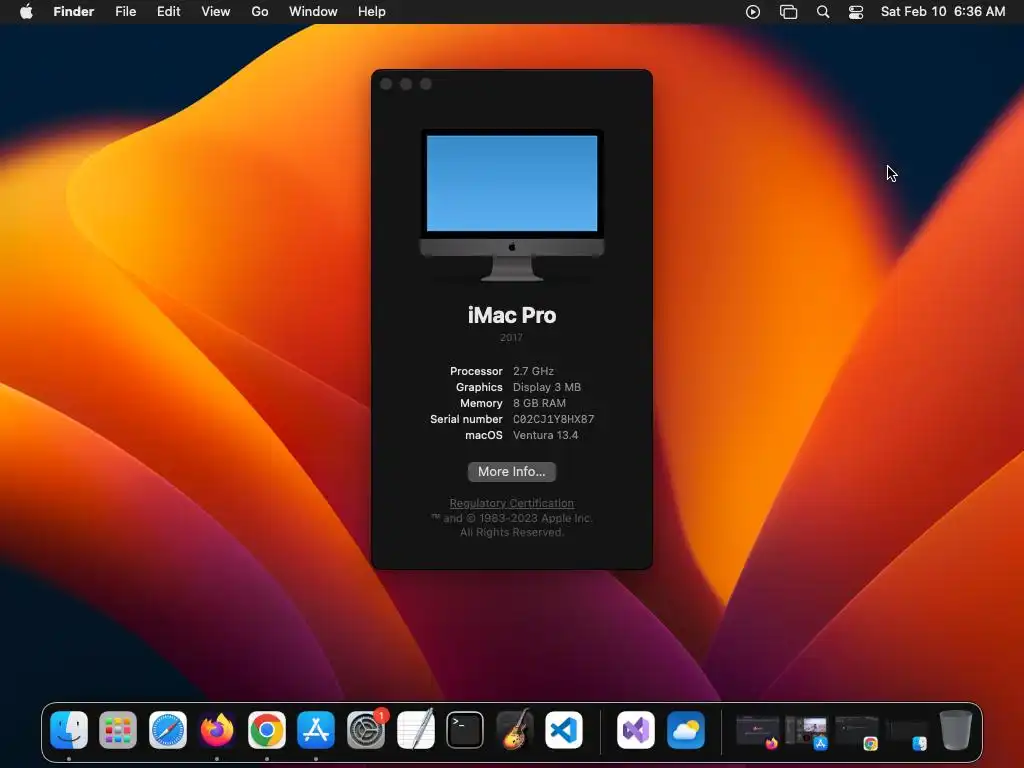The height and width of the screenshot is (768, 1024).
Task: Open Control Center in menu bar
Action: click(x=856, y=12)
